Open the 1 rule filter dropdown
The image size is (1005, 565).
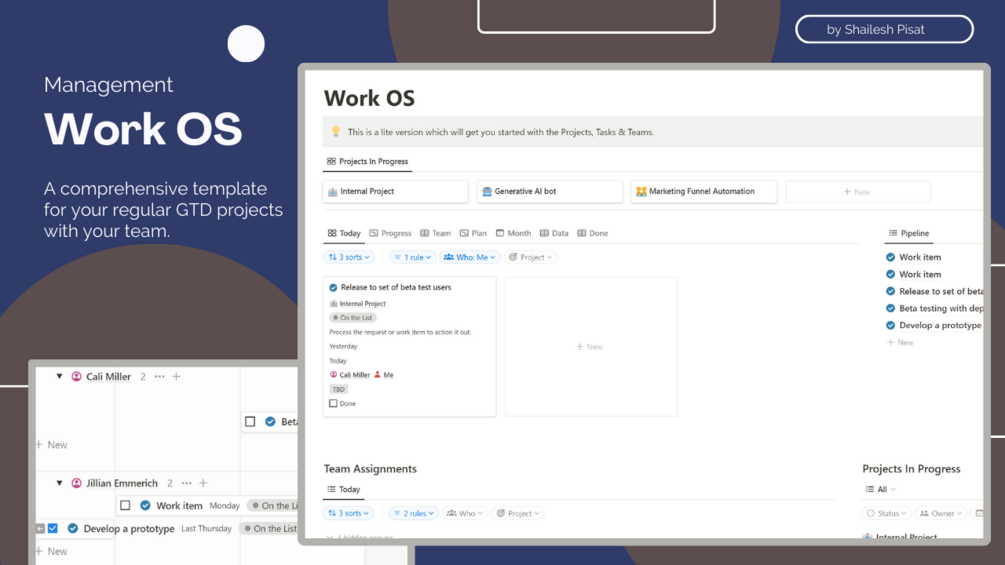[412, 257]
